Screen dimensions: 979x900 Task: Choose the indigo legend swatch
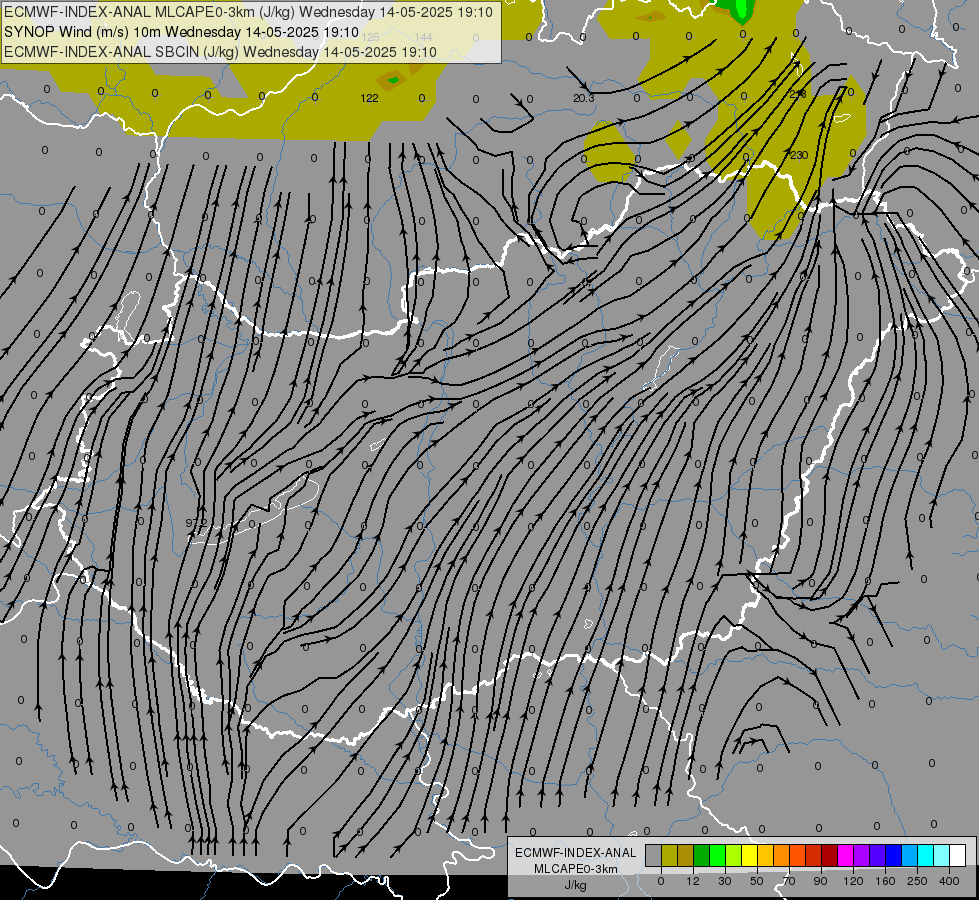[x=878, y=855]
